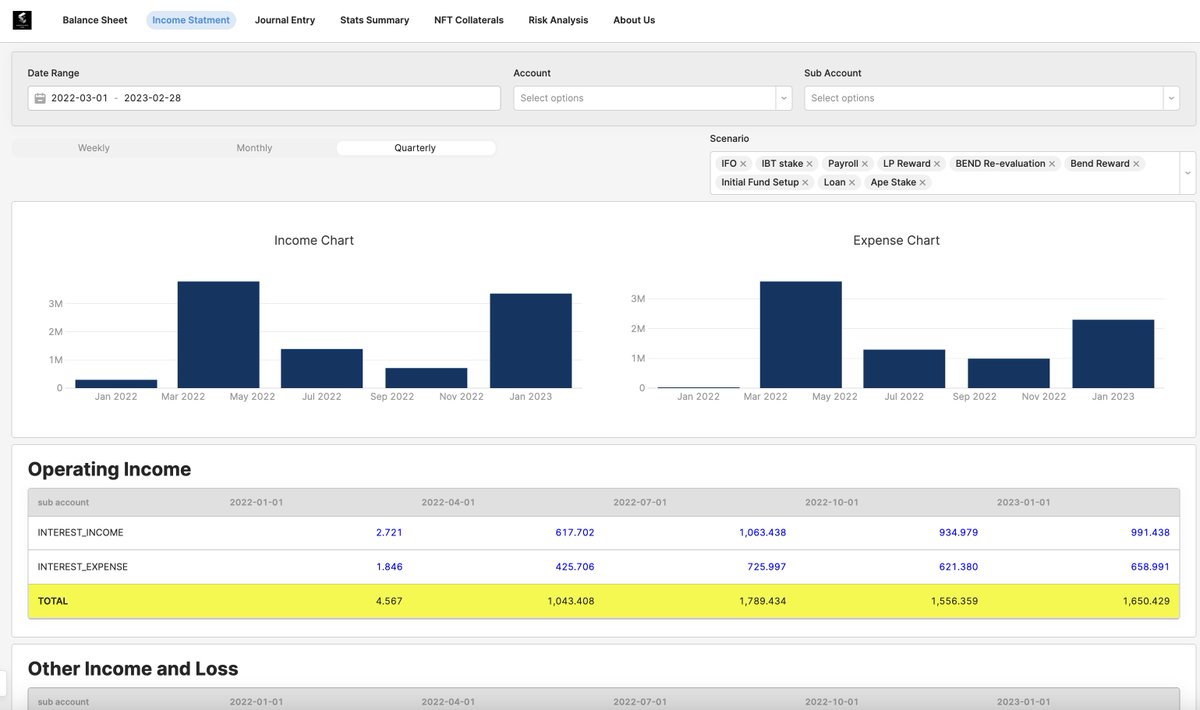Remove the LP Reward scenario tag
The width and height of the screenshot is (1200, 710).
(x=937, y=164)
